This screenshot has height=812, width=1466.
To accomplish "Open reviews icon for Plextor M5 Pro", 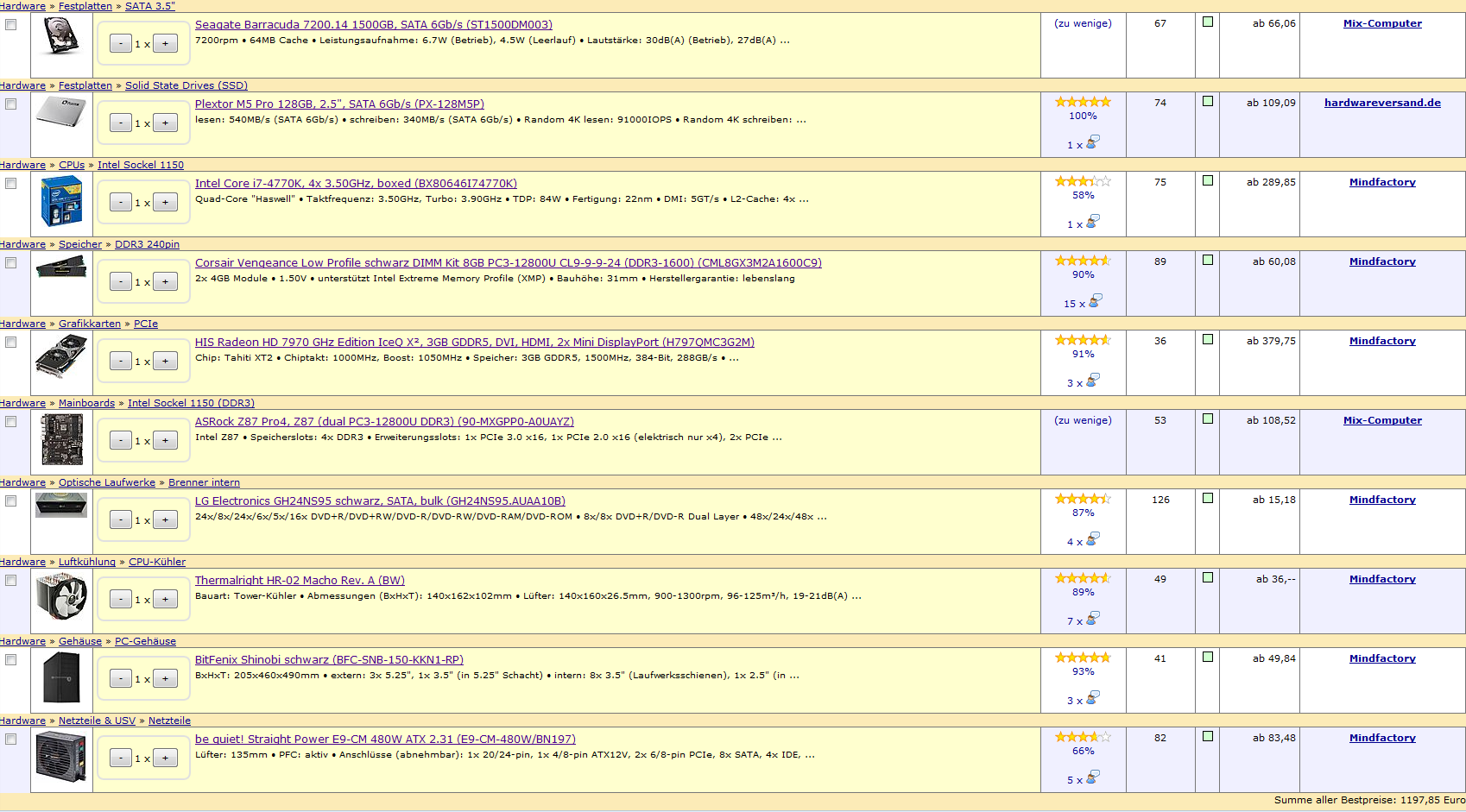I will (x=1093, y=142).
